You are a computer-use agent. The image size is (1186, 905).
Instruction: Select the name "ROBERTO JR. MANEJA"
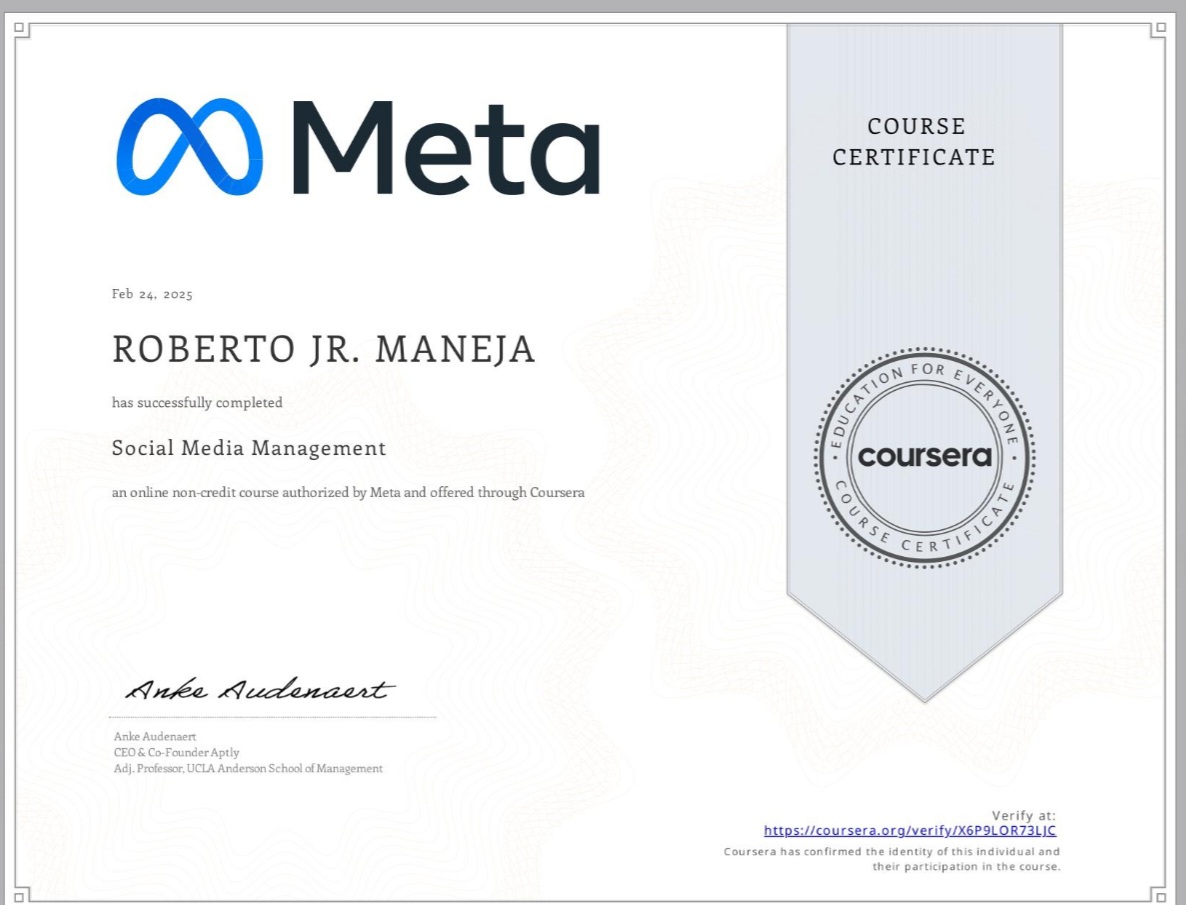tap(324, 350)
